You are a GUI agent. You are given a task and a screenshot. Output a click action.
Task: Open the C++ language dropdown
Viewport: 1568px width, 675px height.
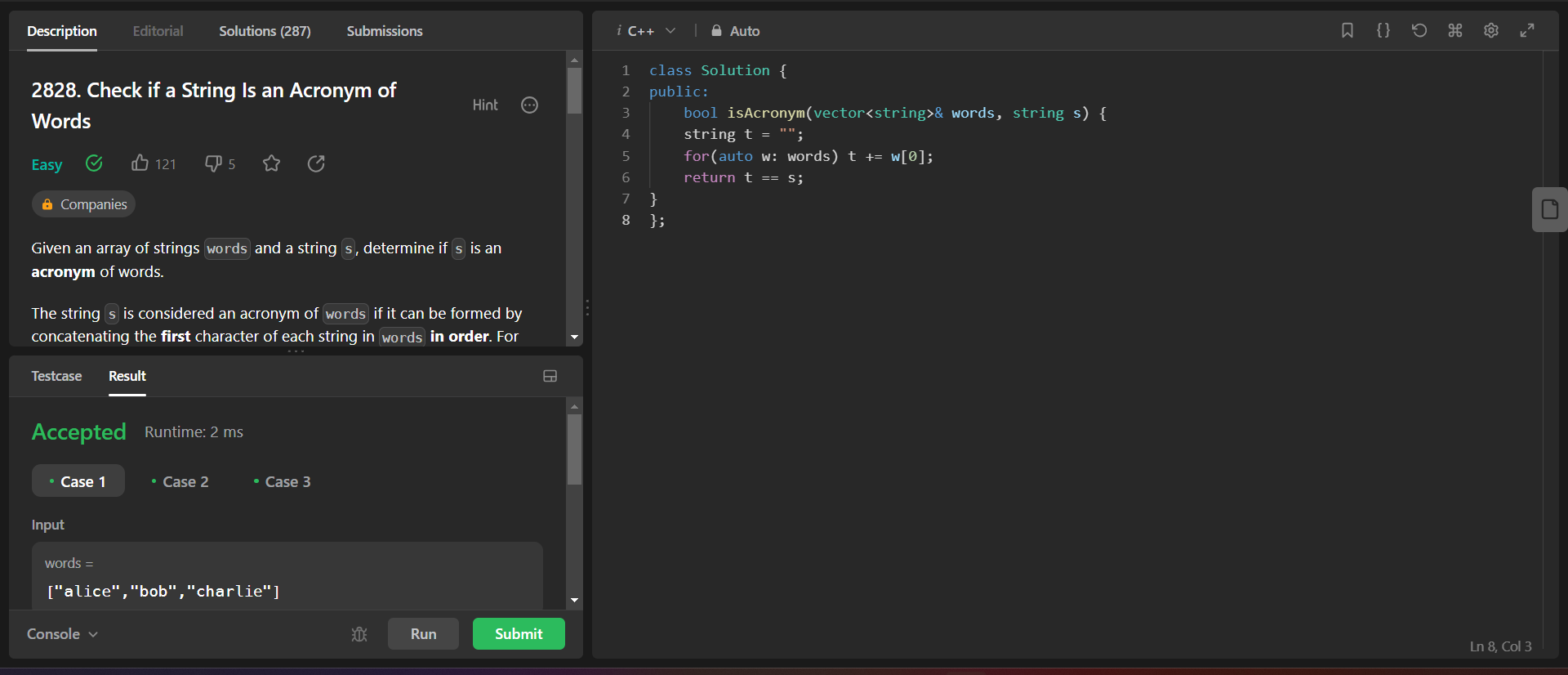(x=651, y=31)
